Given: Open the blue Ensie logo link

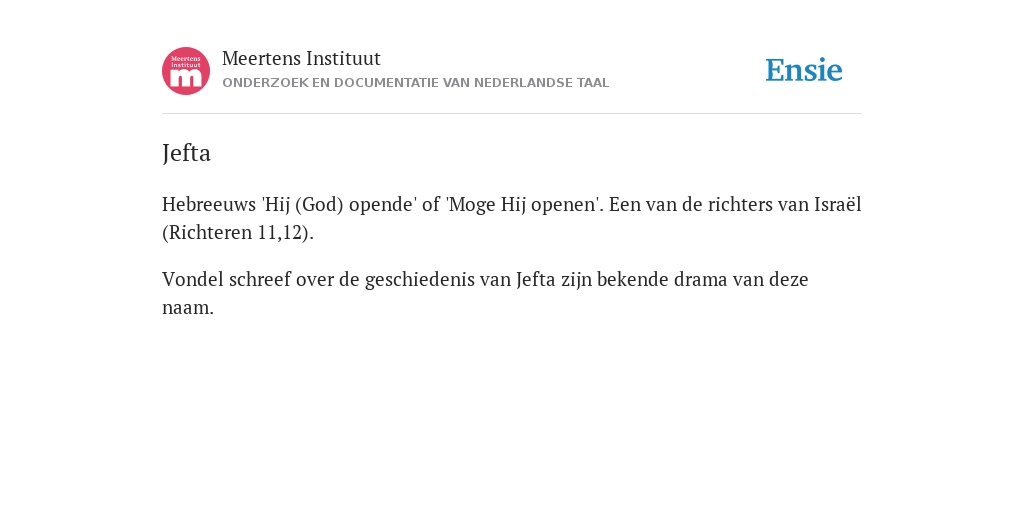Looking at the screenshot, I should click(x=804, y=70).
